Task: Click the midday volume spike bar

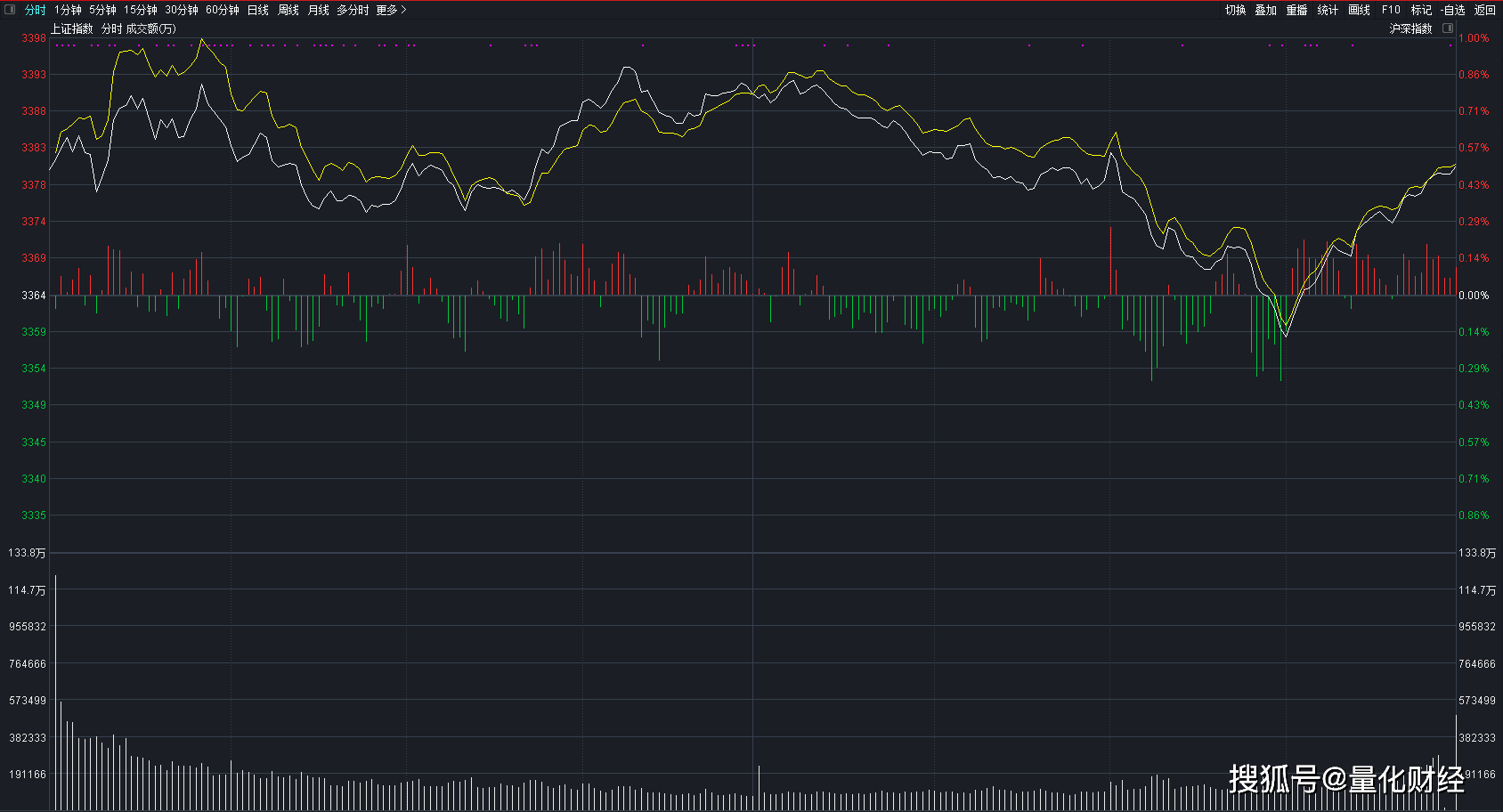Action: [x=759, y=788]
